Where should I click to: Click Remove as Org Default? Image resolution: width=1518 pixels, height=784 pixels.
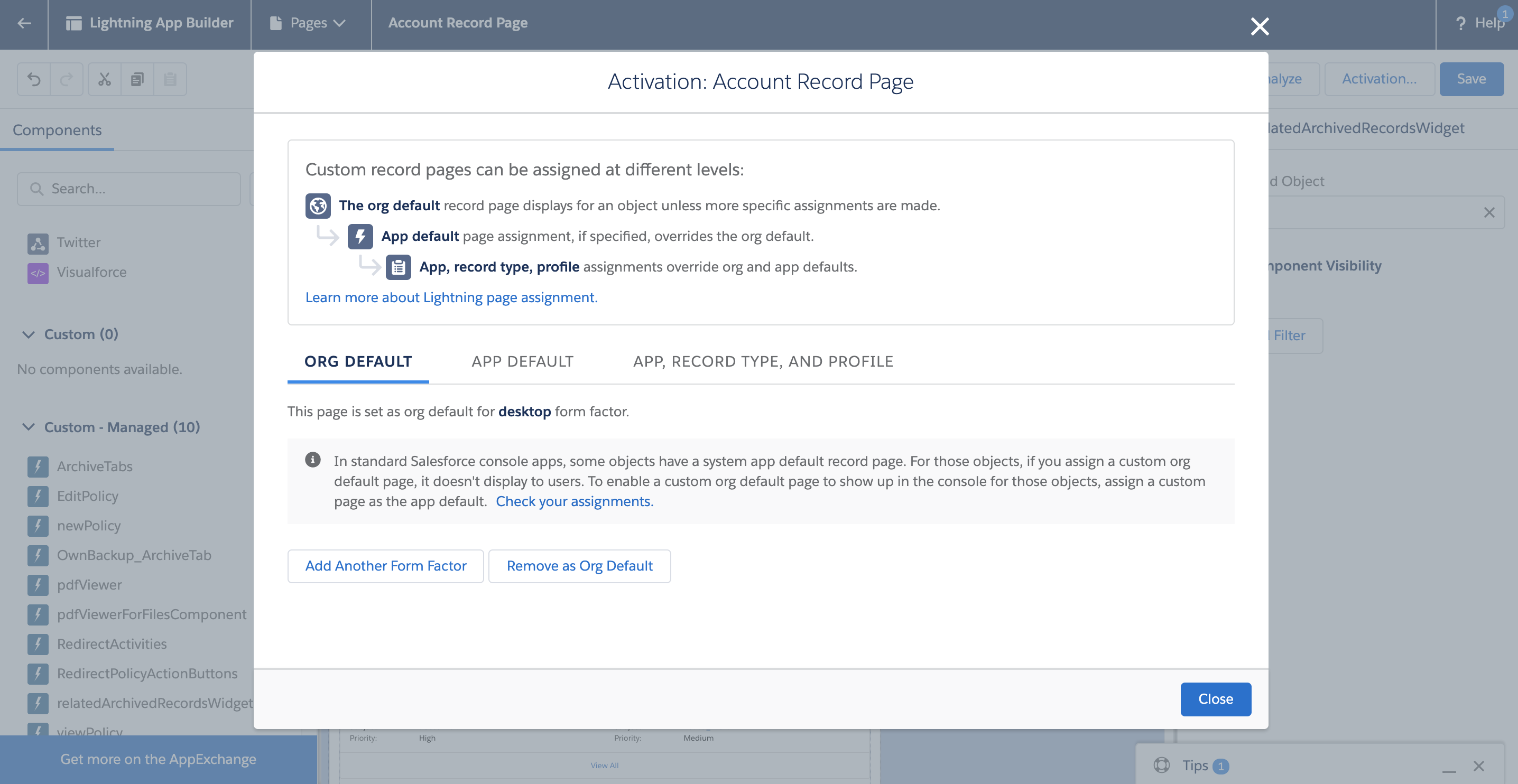pyautogui.click(x=579, y=565)
